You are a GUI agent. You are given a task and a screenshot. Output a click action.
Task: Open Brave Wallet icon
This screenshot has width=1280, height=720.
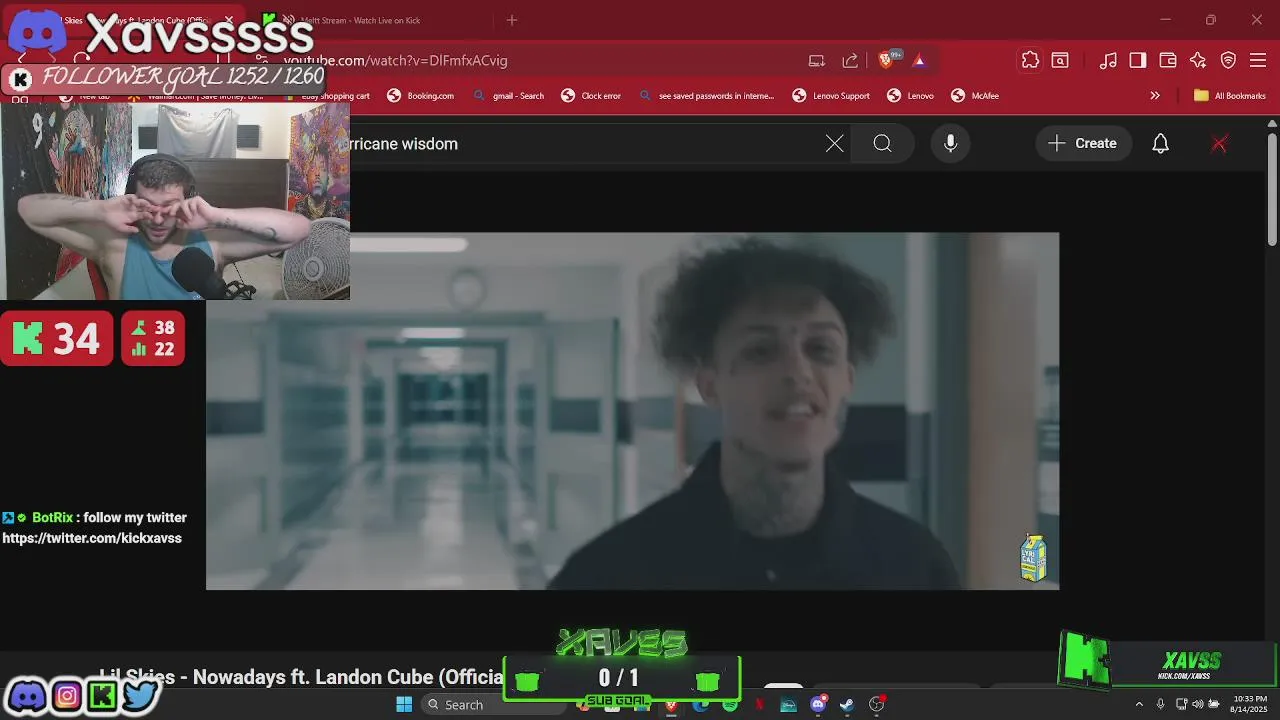pyautogui.click(x=1168, y=60)
